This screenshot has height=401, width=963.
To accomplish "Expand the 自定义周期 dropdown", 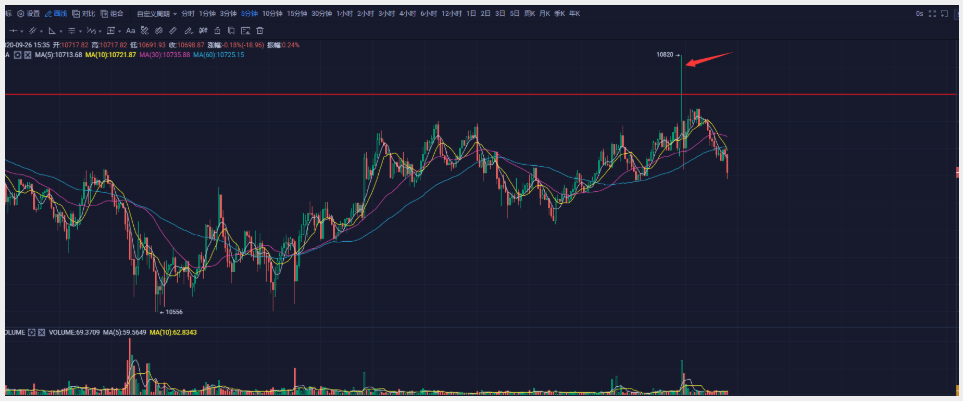I will [x=157, y=14].
